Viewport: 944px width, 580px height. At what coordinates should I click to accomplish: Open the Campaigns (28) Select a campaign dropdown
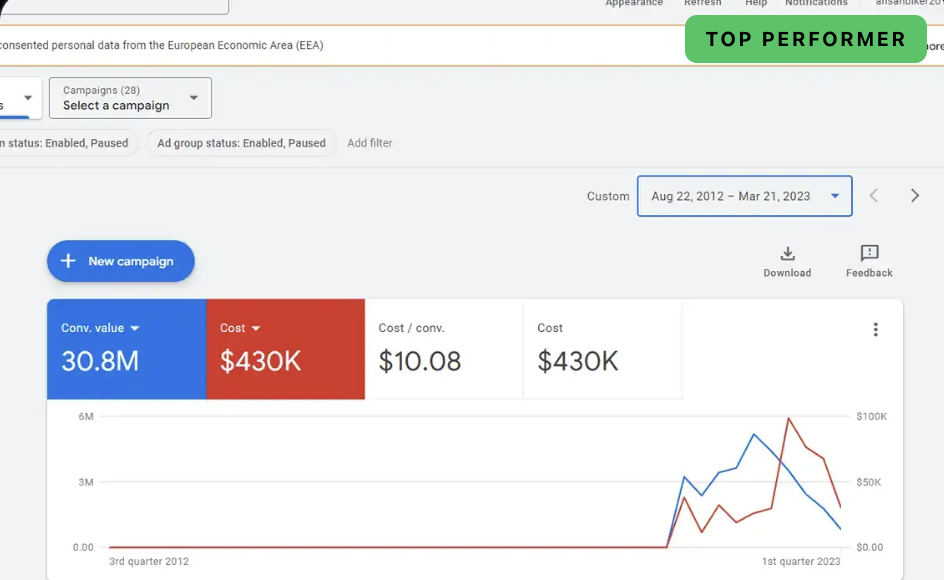click(130, 98)
